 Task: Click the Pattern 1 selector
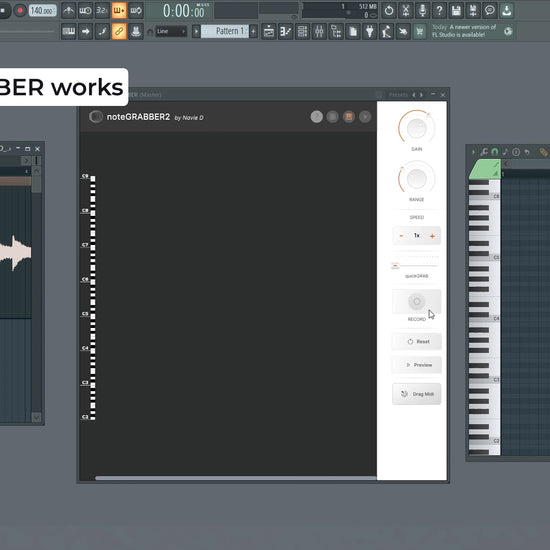pos(225,31)
